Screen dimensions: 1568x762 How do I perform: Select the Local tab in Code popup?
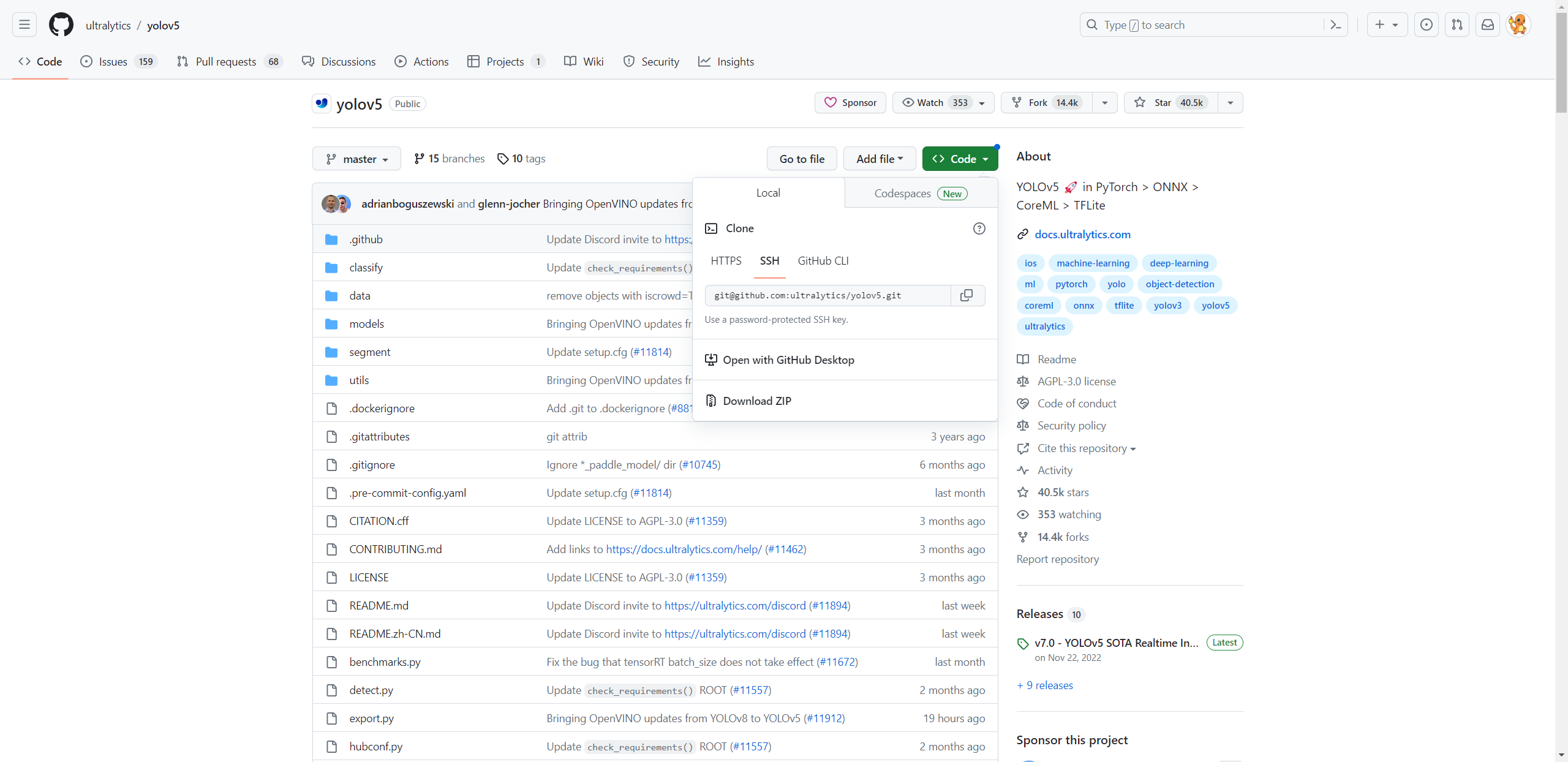coord(768,193)
